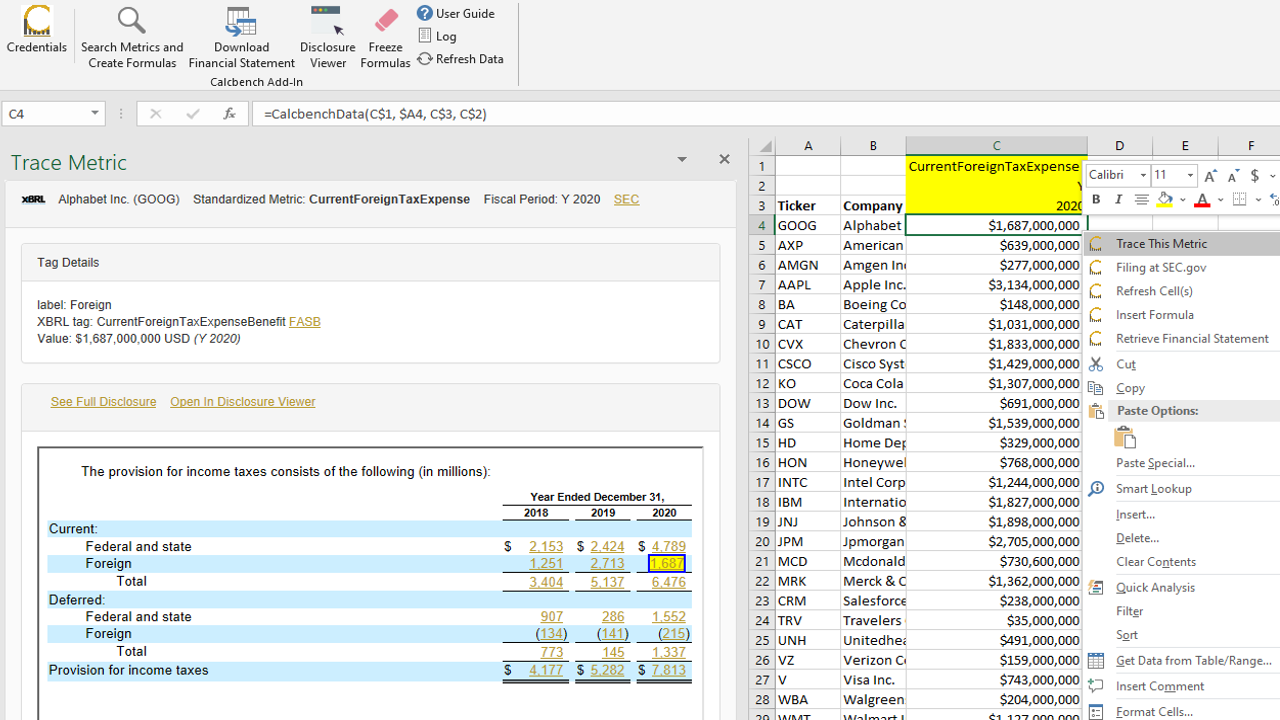The height and width of the screenshot is (720, 1280).
Task: Apply the yellow fill color bucket
Action: point(1164,200)
